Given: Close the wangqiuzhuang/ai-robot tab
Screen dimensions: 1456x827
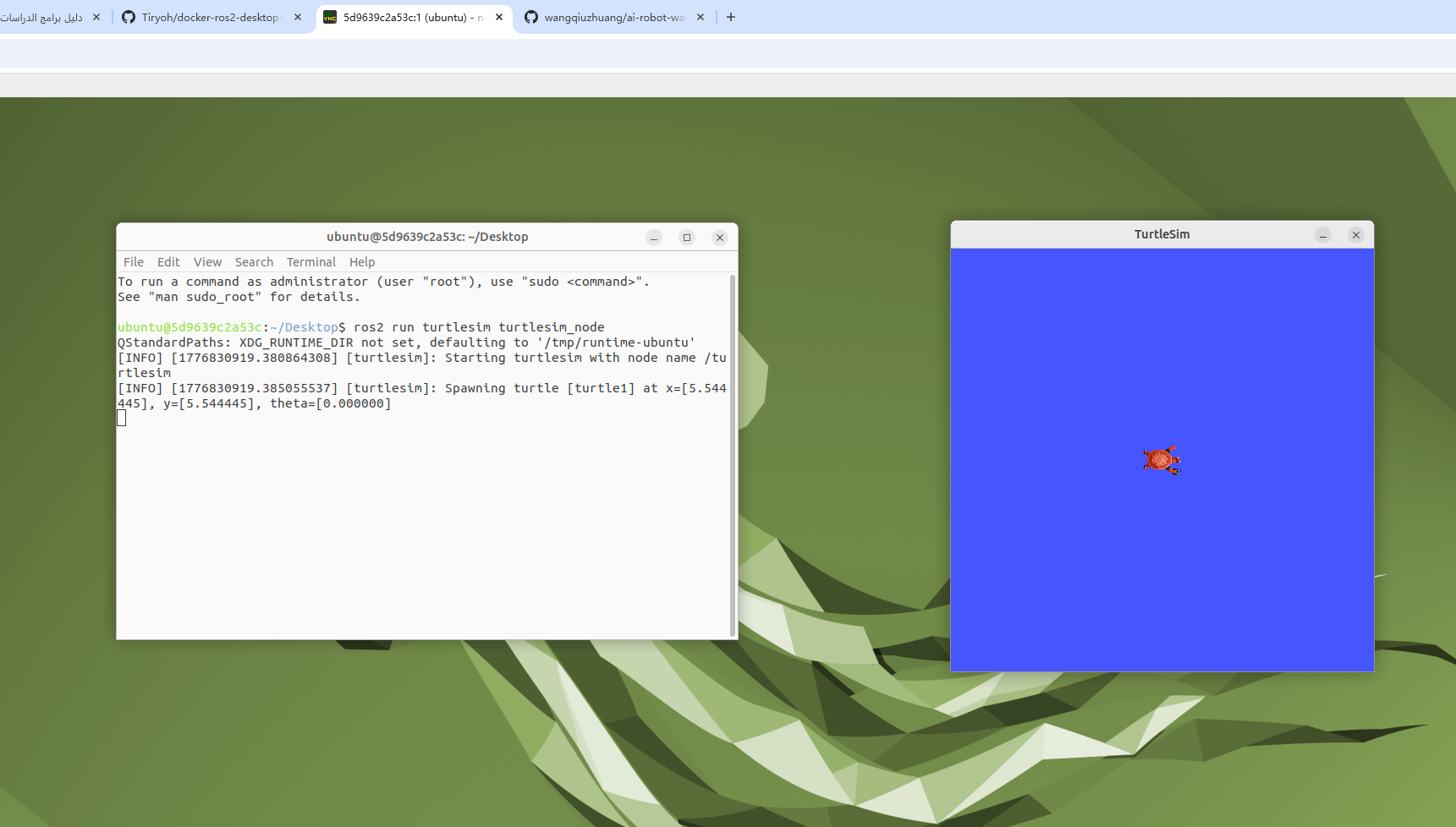Looking at the screenshot, I should (701, 17).
